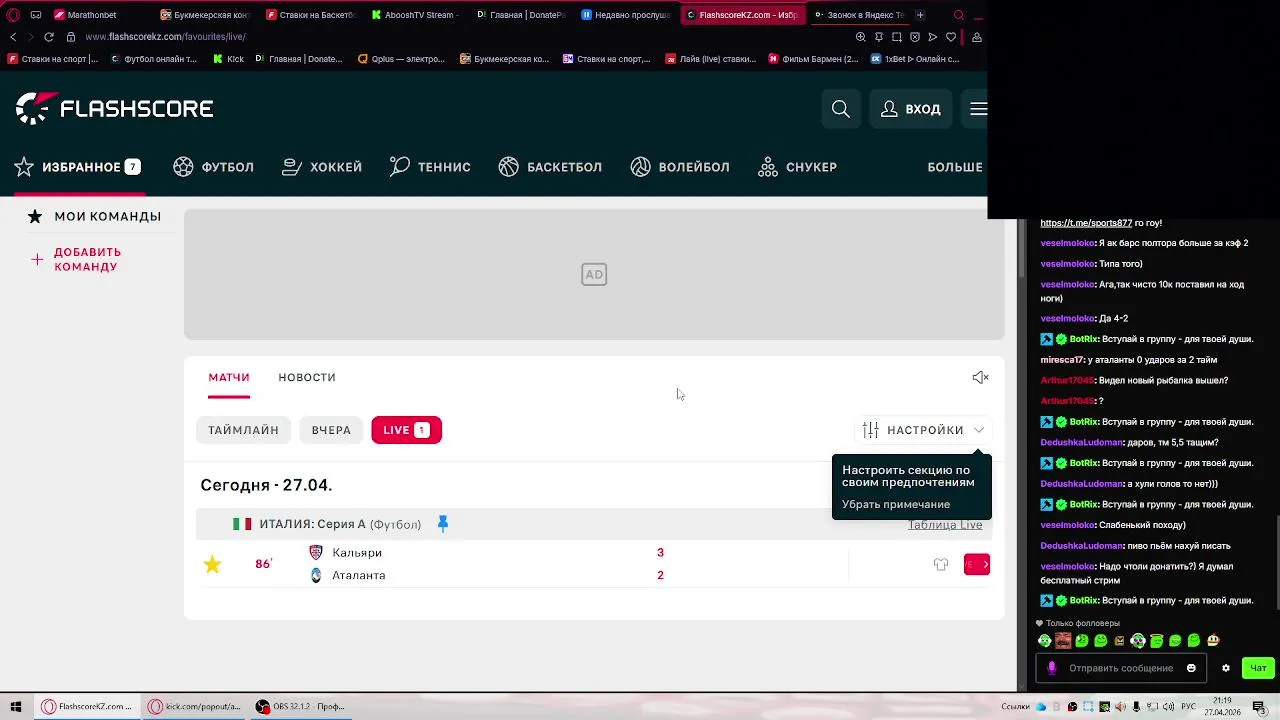Select the LIVE filter button
Screen dimensions: 1280x720
coord(406,430)
